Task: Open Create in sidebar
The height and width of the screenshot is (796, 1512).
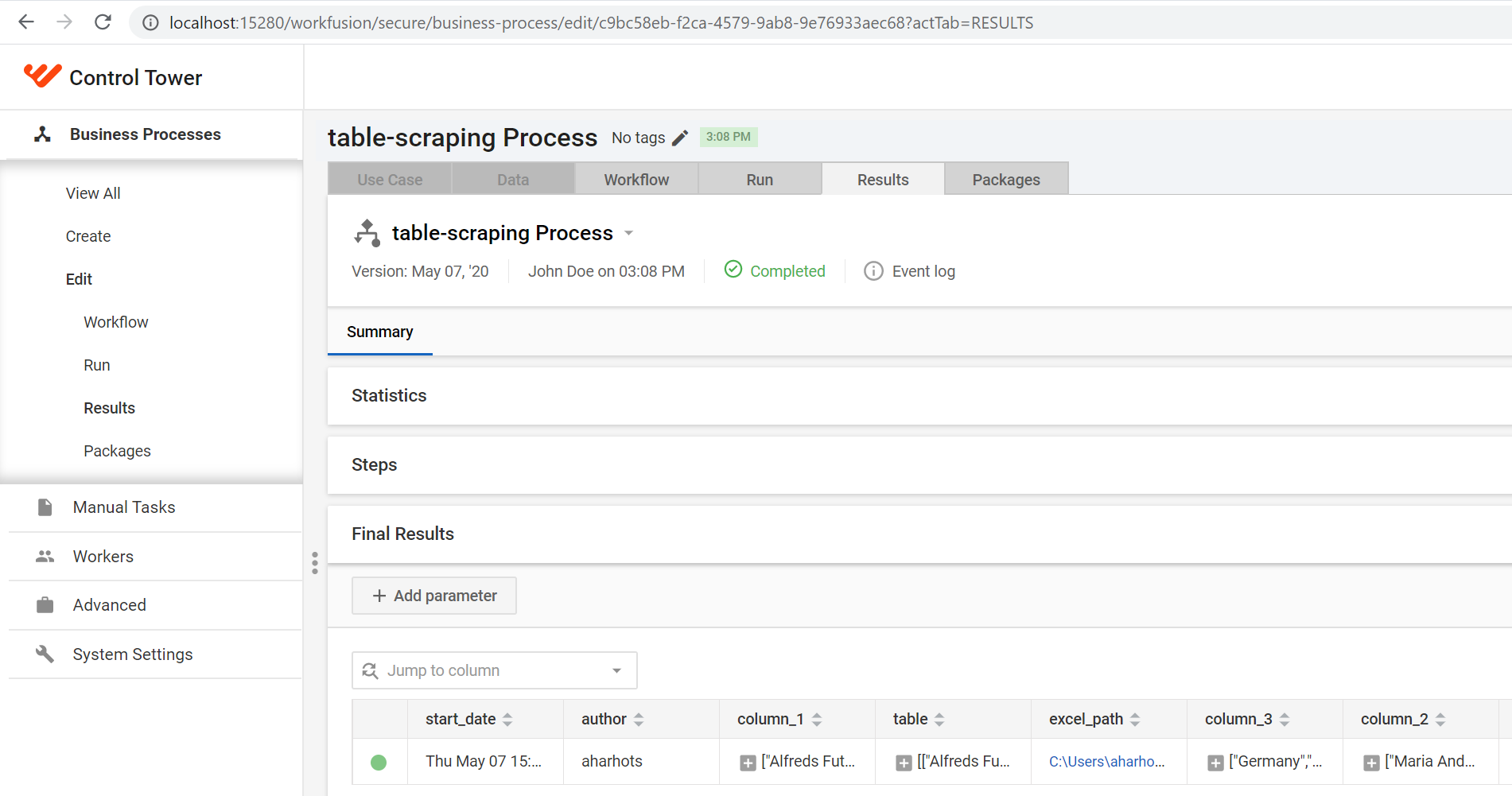Action: click(x=88, y=236)
